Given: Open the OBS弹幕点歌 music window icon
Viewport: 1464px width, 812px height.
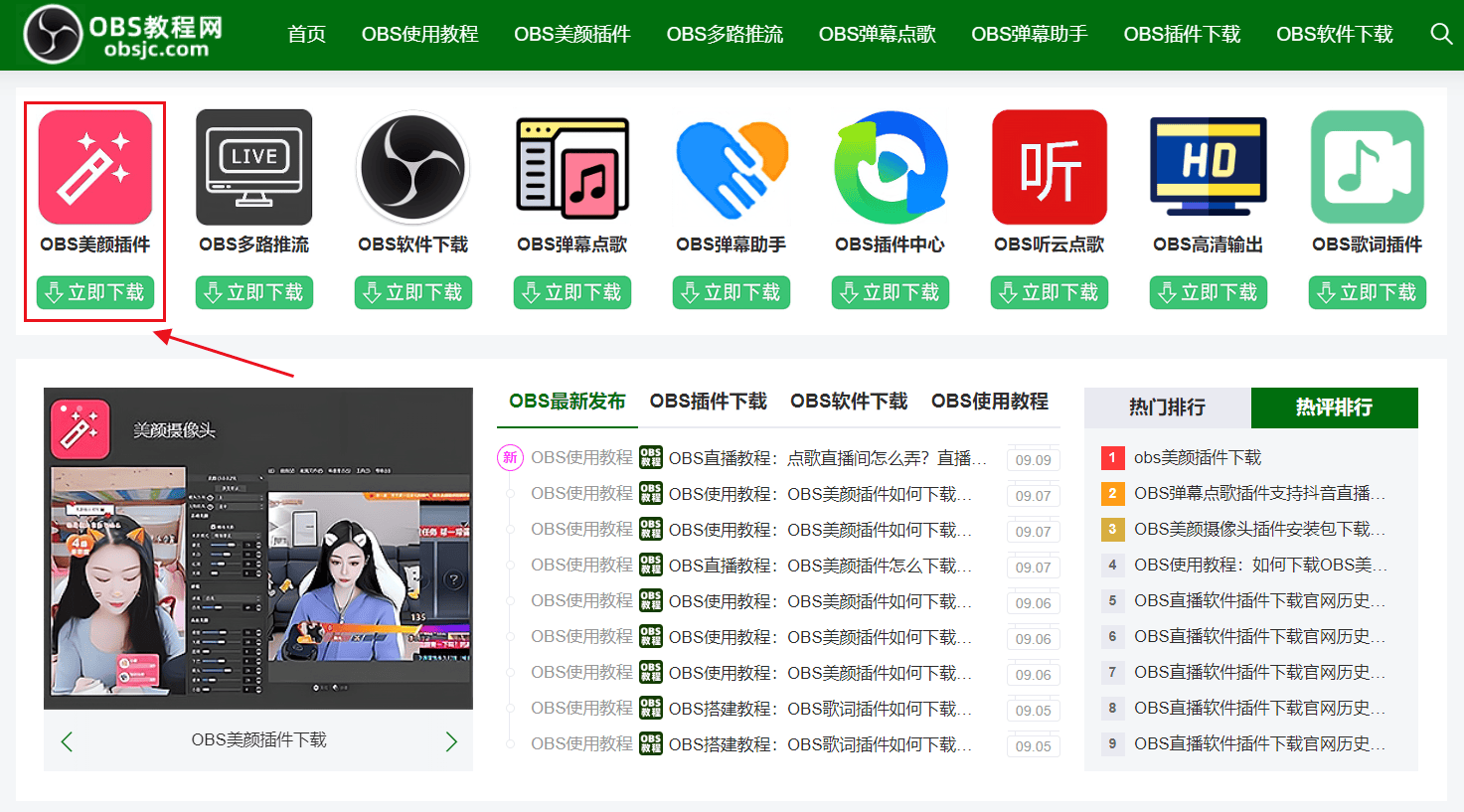Looking at the screenshot, I should [x=571, y=167].
